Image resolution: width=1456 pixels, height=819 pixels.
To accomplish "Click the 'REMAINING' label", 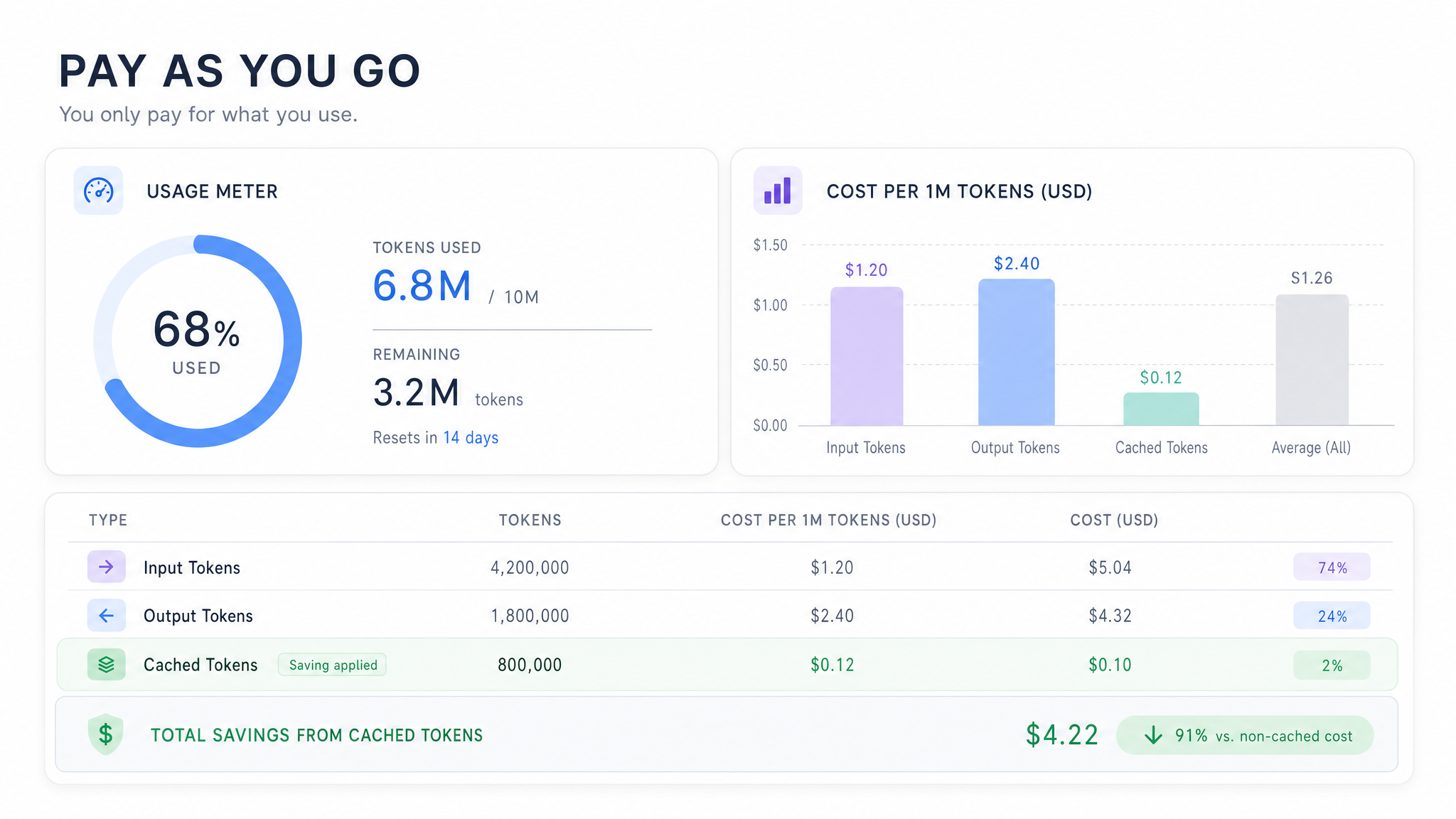I will (417, 354).
